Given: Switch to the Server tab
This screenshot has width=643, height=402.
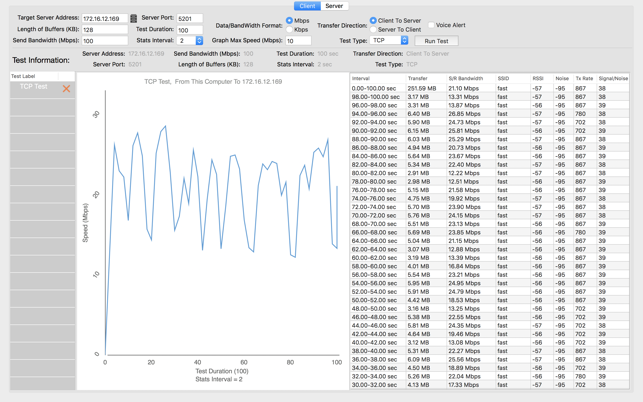Looking at the screenshot, I should click(334, 6).
